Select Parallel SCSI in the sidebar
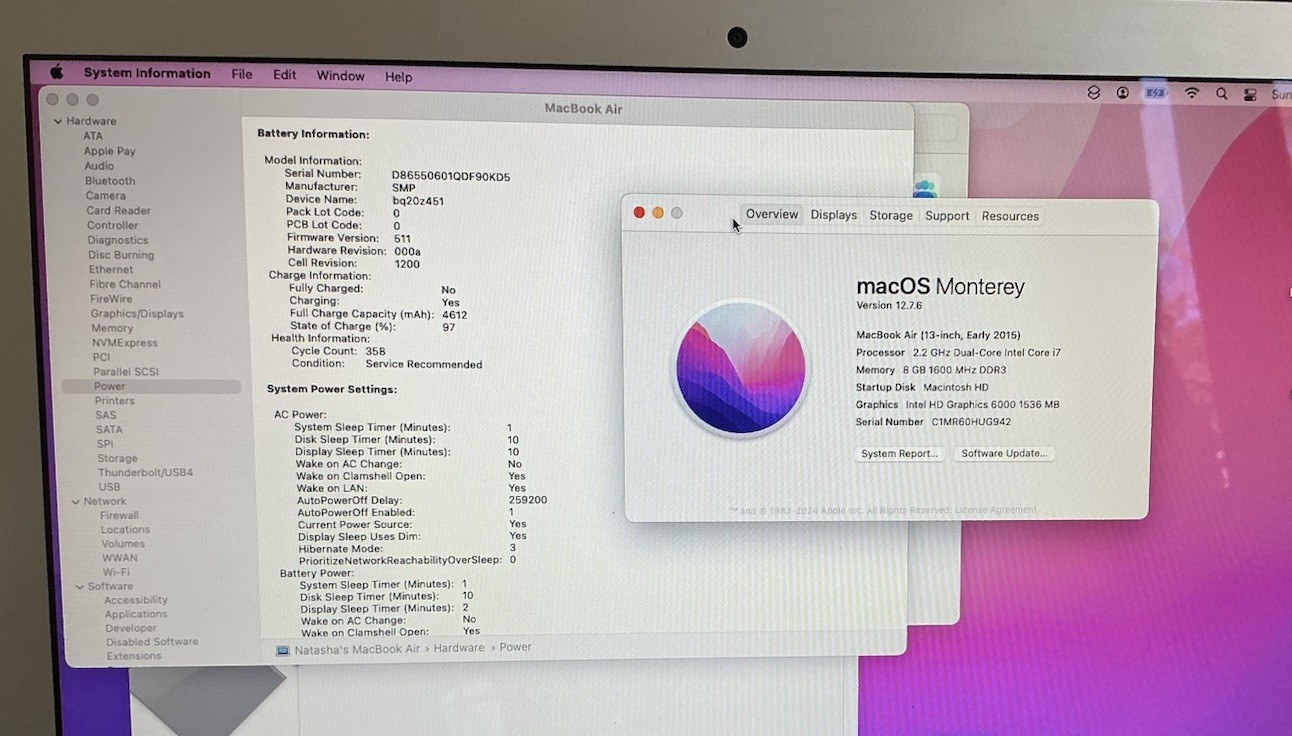This screenshot has width=1292, height=736. (x=126, y=371)
